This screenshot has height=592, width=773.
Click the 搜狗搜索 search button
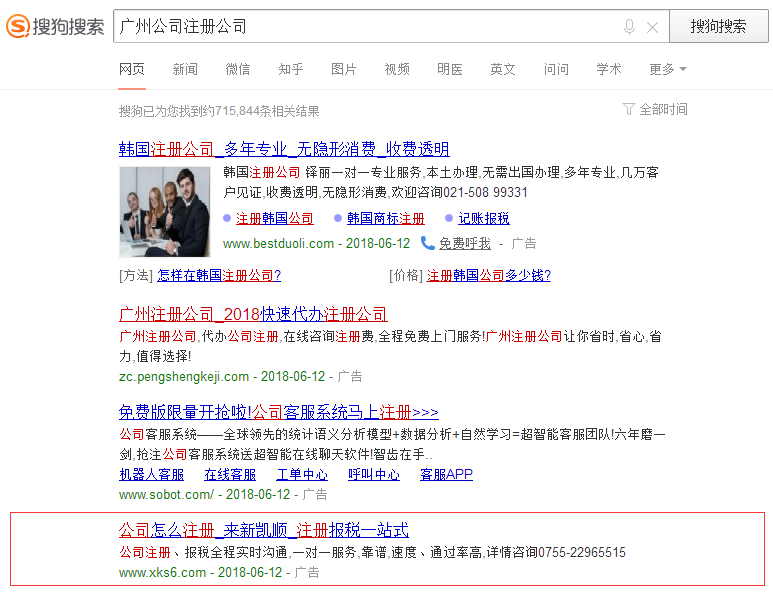718,26
